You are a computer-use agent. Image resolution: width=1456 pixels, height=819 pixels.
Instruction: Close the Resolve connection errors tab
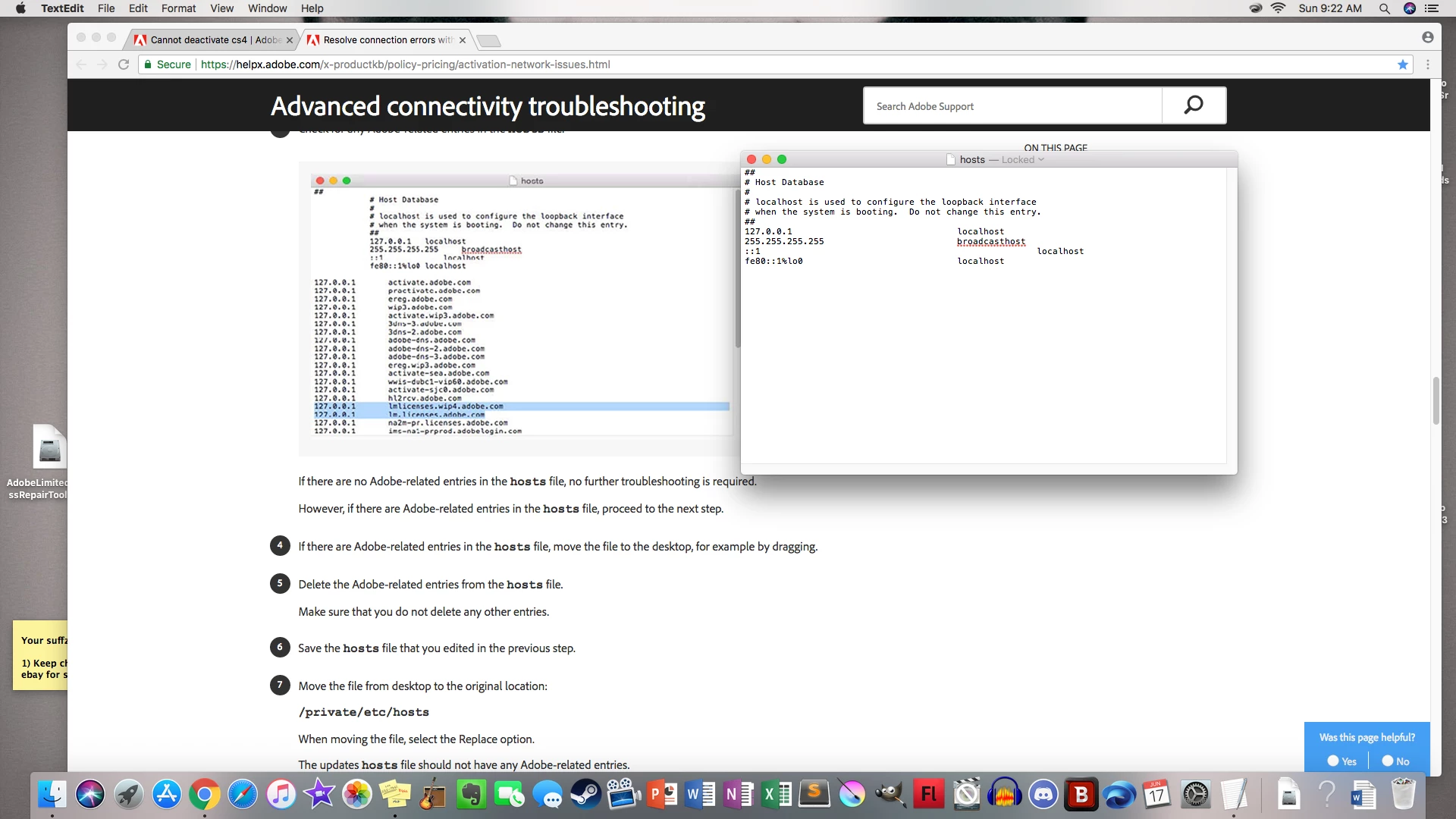tap(463, 40)
